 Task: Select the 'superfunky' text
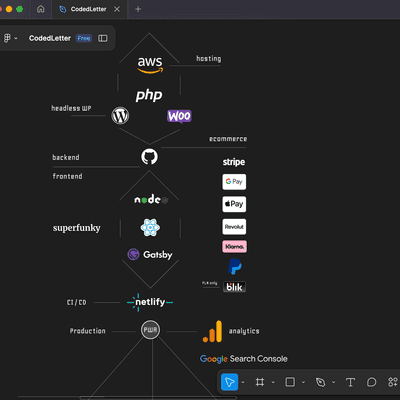(x=77, y=228)
